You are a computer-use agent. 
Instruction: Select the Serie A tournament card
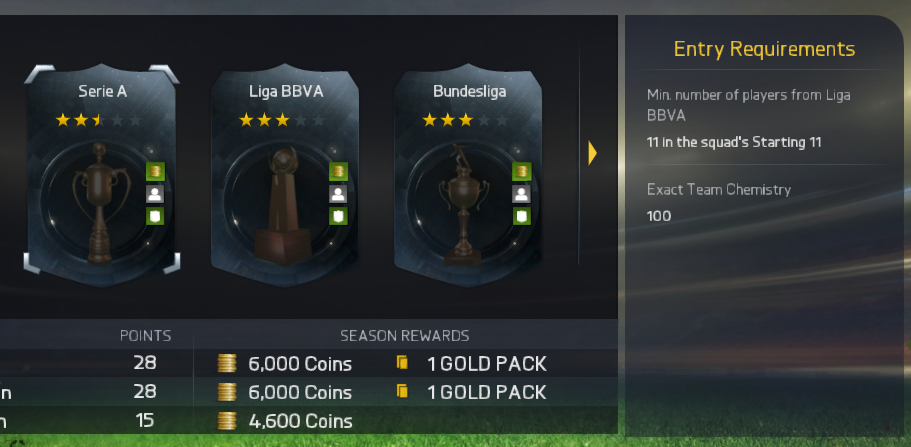coord(102,175)
